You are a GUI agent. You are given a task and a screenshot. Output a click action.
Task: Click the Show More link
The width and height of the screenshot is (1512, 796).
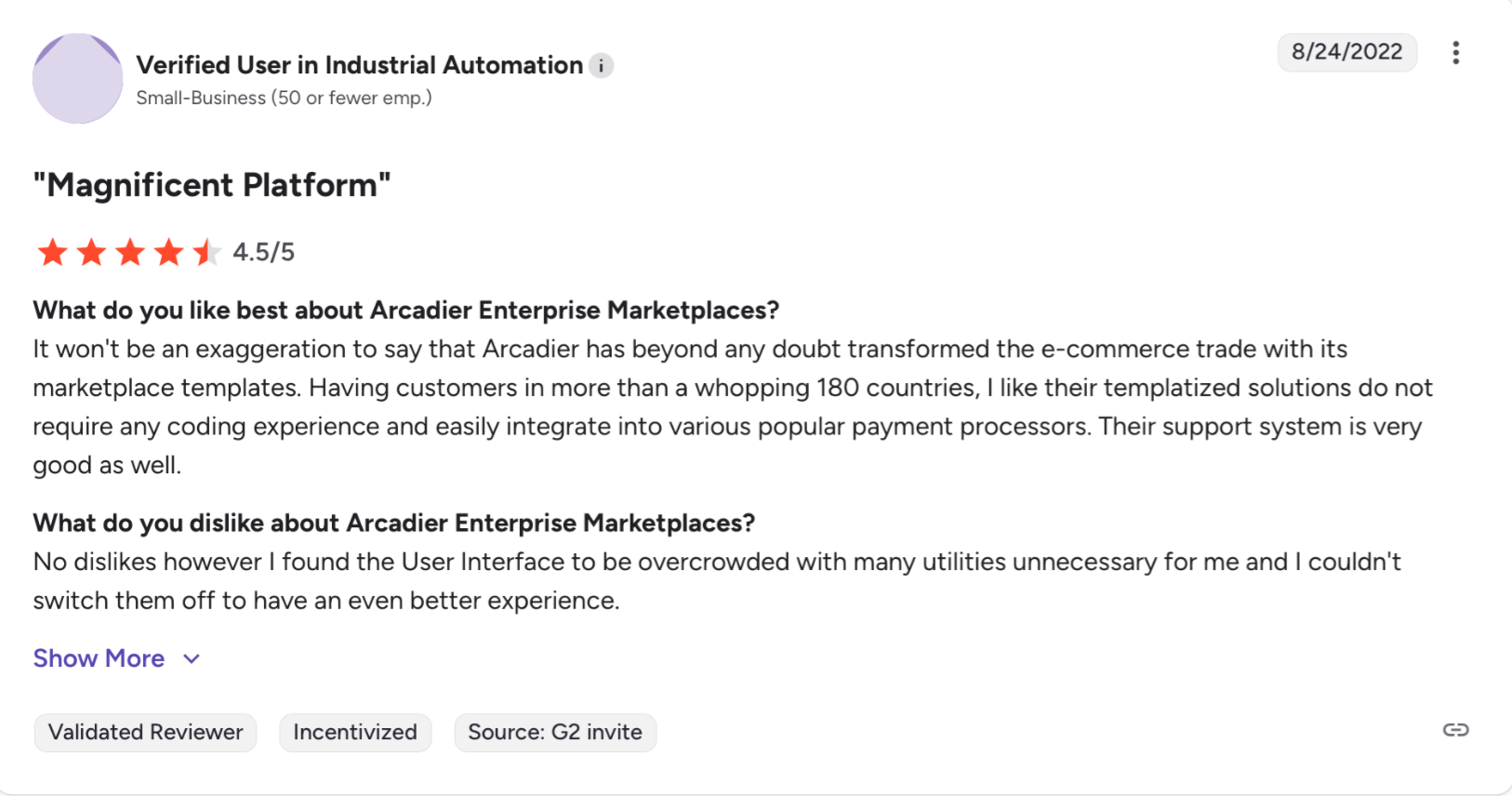point(99,658)
